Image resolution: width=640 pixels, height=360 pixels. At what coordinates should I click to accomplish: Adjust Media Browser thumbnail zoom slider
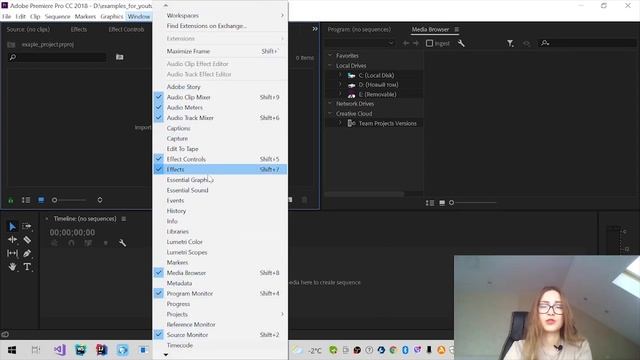[x=473, y=203]
